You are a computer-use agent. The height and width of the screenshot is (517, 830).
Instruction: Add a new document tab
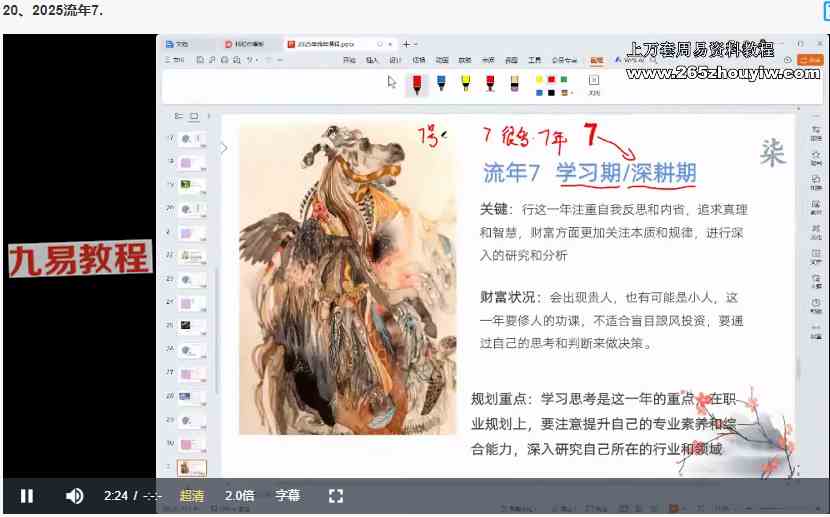[x=406, y=44]
